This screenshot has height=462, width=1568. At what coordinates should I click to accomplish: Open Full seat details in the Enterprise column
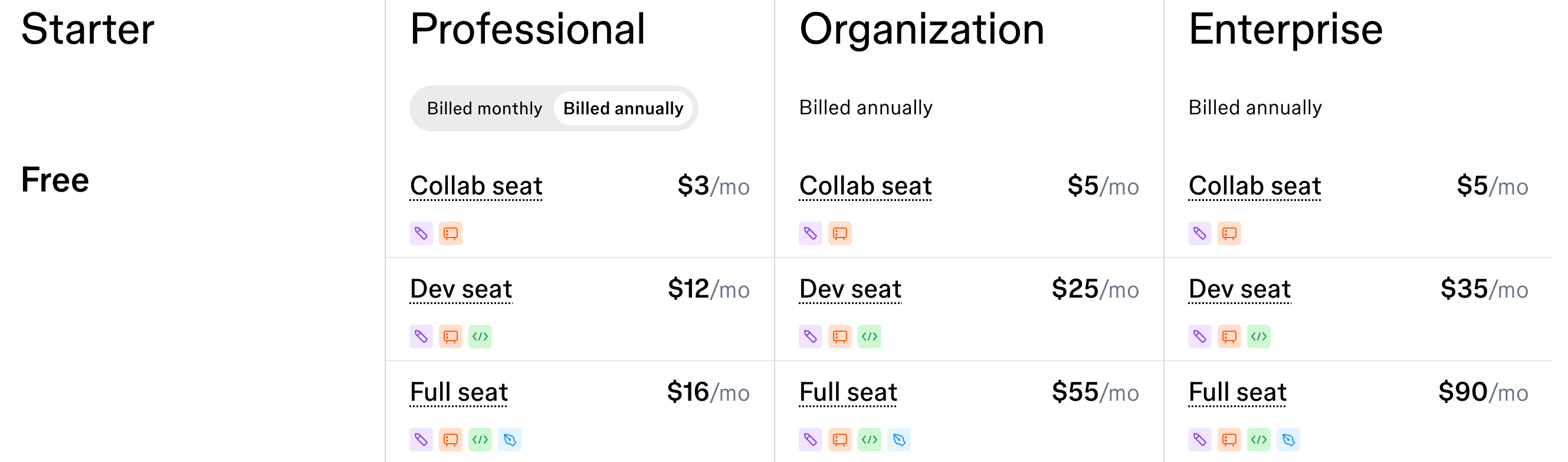pos(1238,392)
